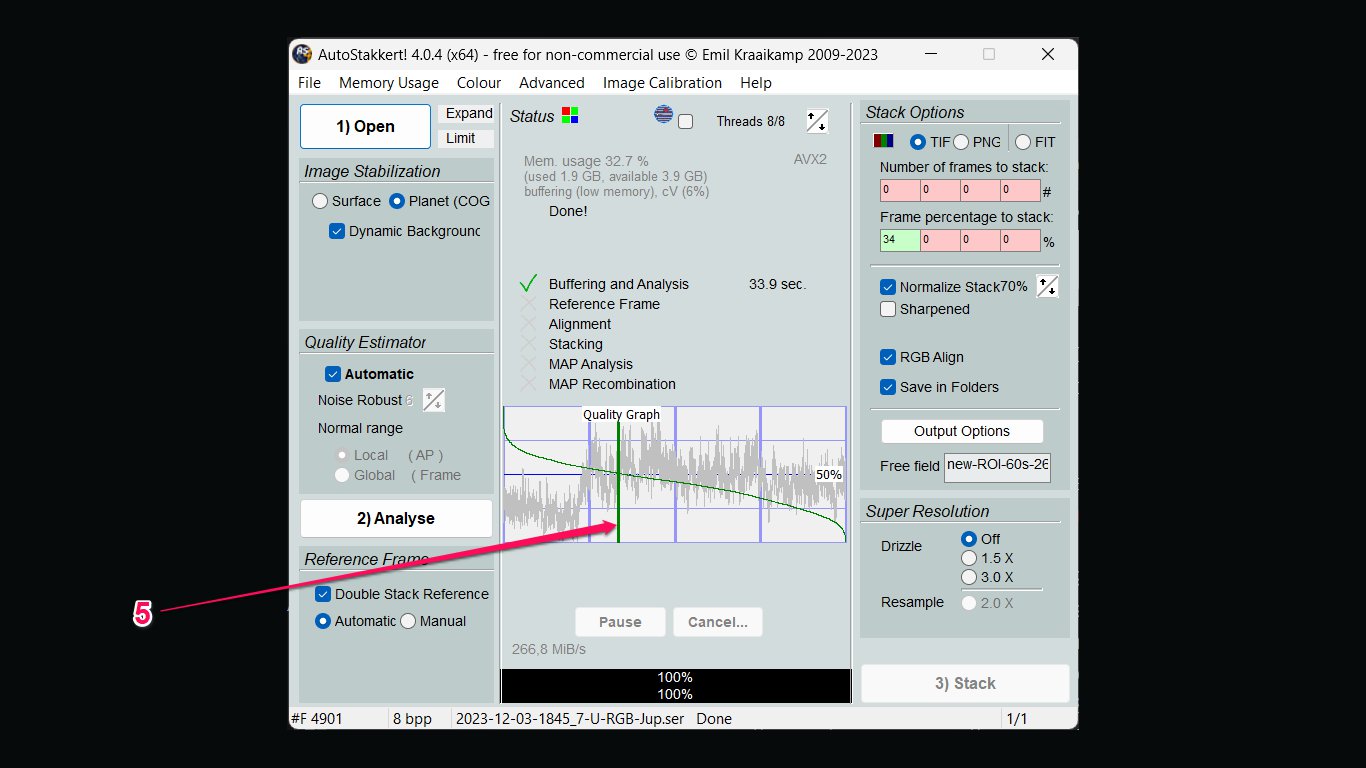Click the 'Mem. usage 32.7 %' text
Screen dimensions: 1366x768
tap(586, 161)
